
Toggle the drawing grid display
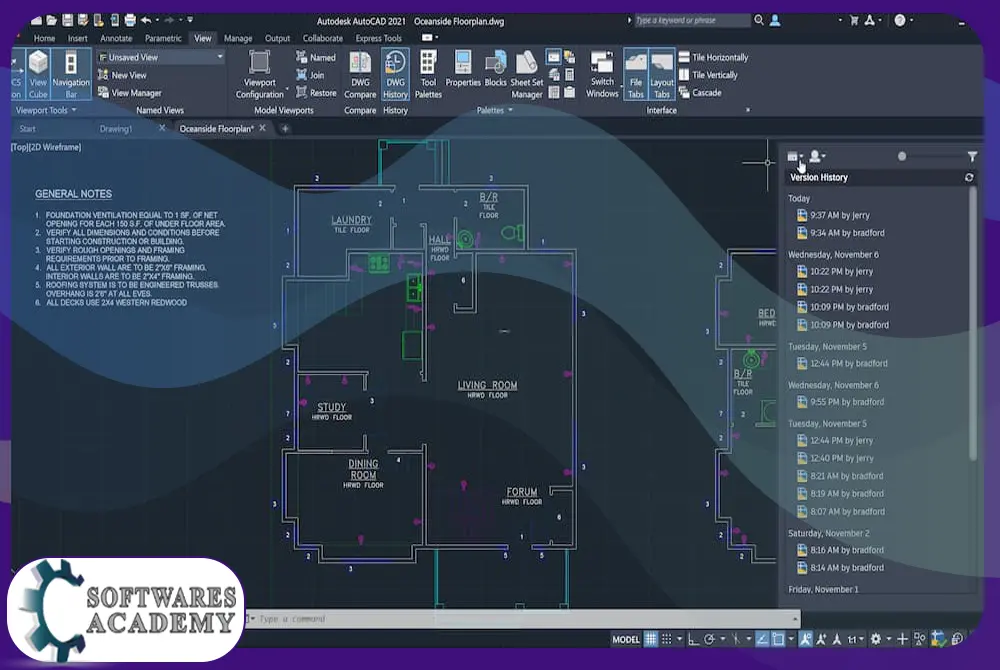coord(651,639)
